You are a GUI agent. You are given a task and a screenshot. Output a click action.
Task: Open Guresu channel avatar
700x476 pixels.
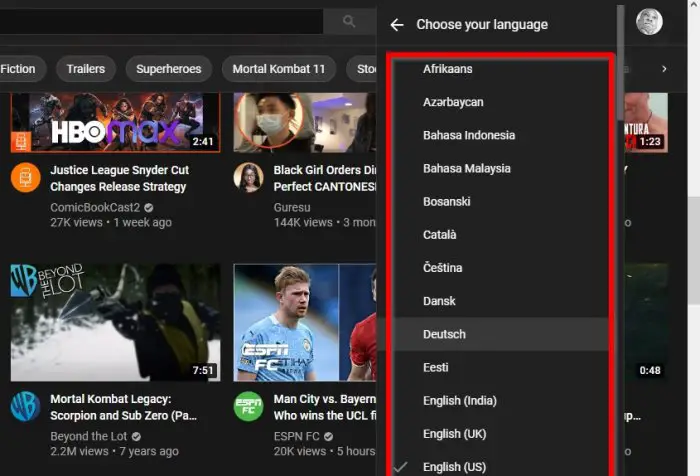pos(248,178)
